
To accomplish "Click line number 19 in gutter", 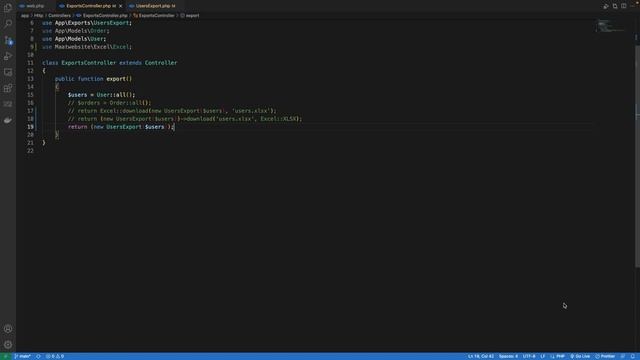I will [31, 127].
